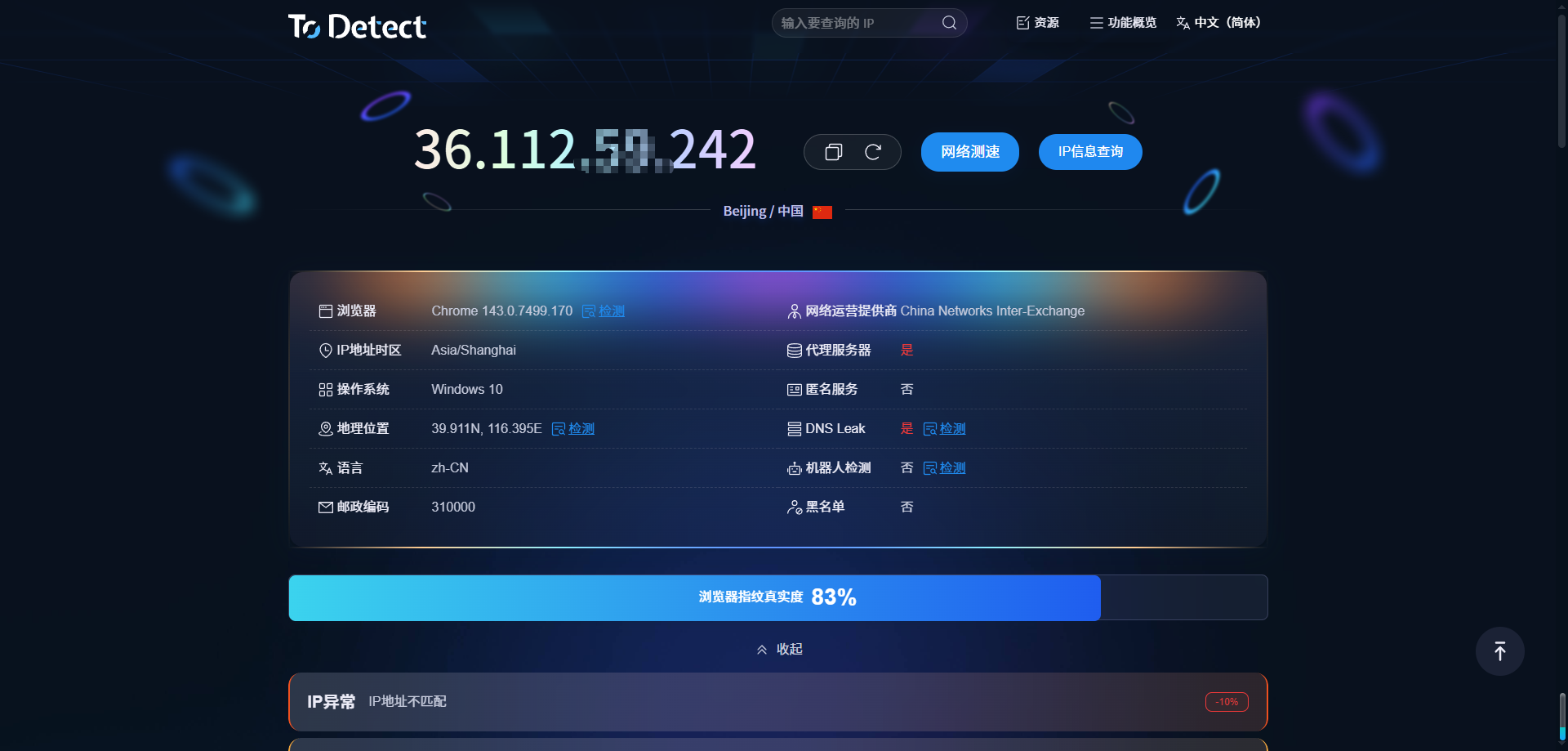The width and height of the screenshot is (1568, 751).
Task: Open the 中文 (简体) language selector
Action: tap(1218, 23)
